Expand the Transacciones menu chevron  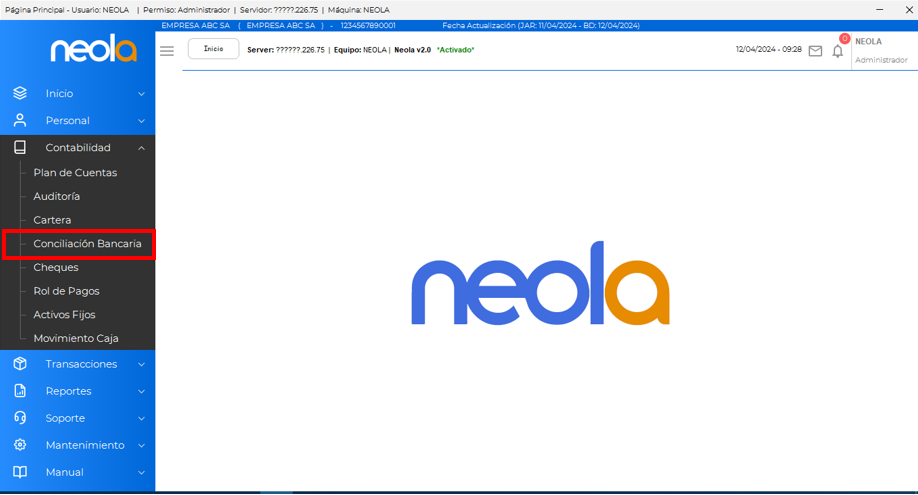(x=141, y=365)
